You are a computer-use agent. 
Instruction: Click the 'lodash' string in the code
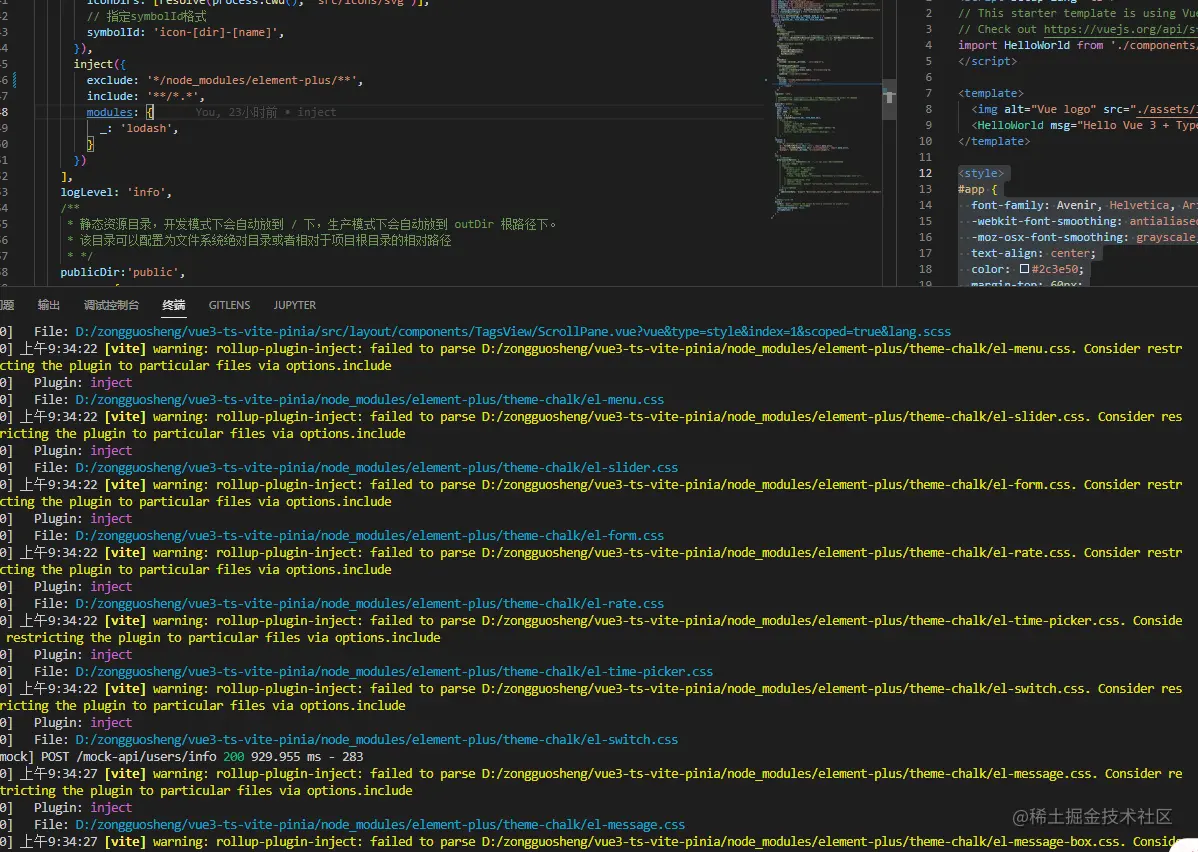pyautogui.click(x=148, y=128)
